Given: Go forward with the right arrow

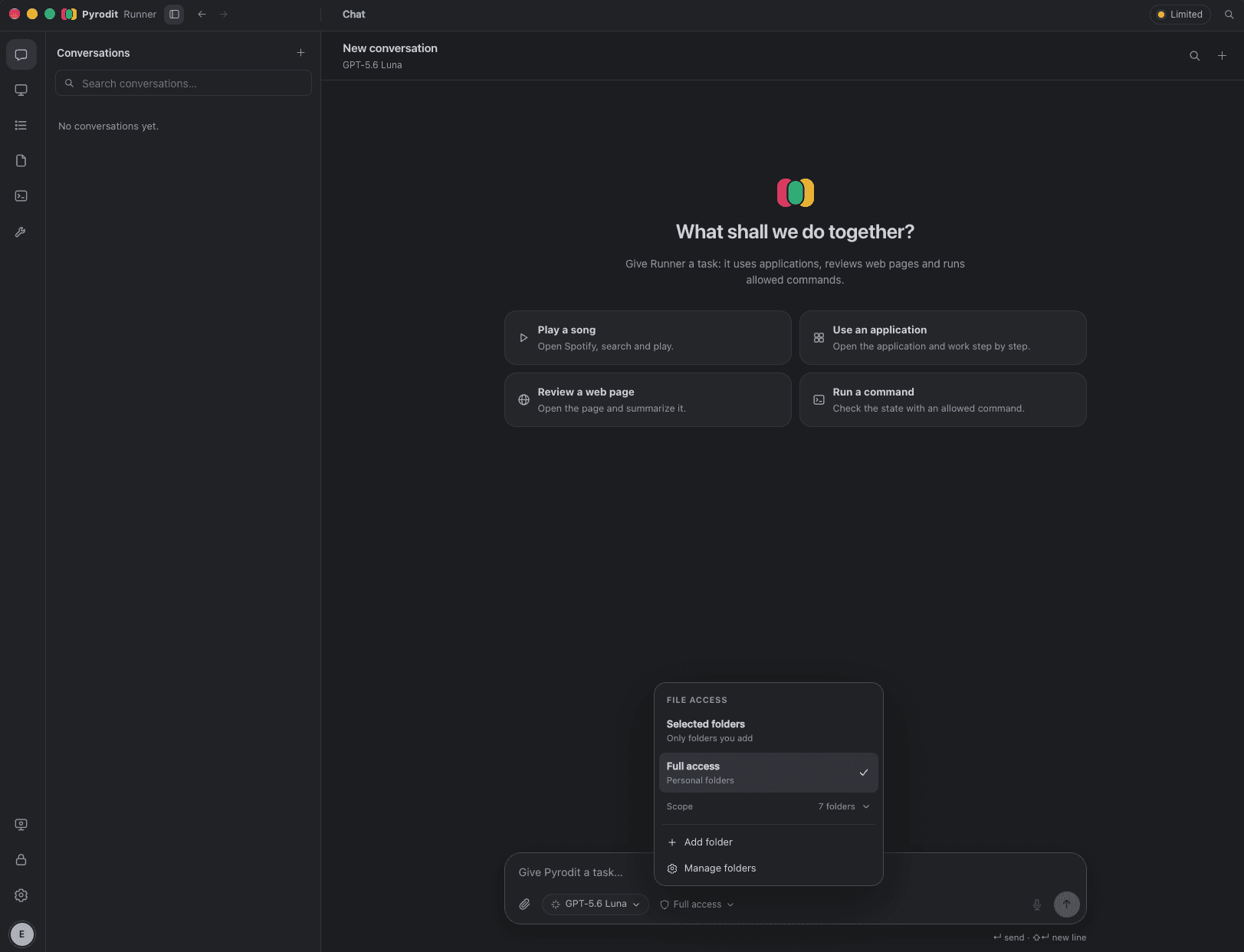Looking at the screenshot, I should [223, 14].
